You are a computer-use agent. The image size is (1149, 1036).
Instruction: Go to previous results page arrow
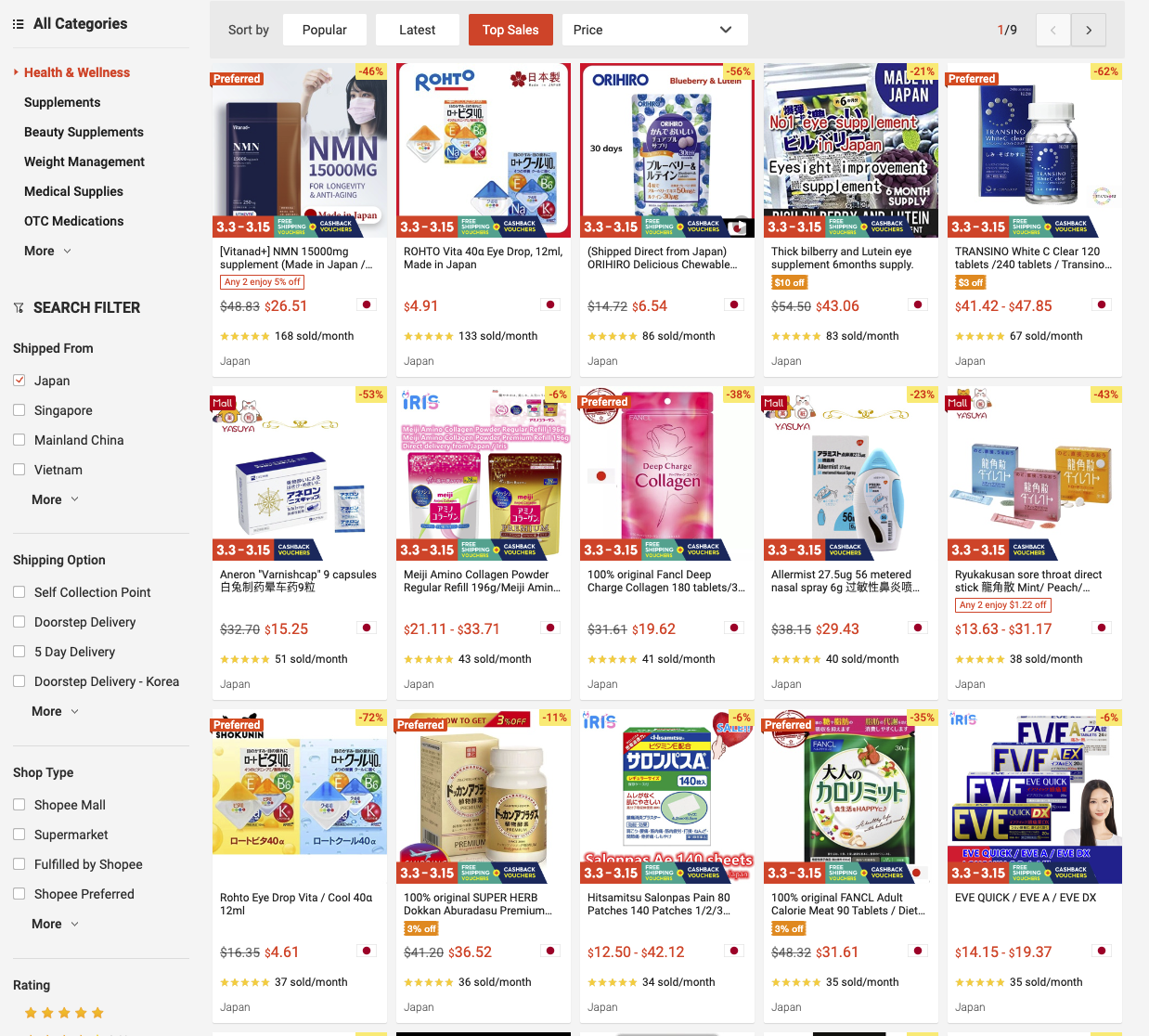pos(1052,30)
